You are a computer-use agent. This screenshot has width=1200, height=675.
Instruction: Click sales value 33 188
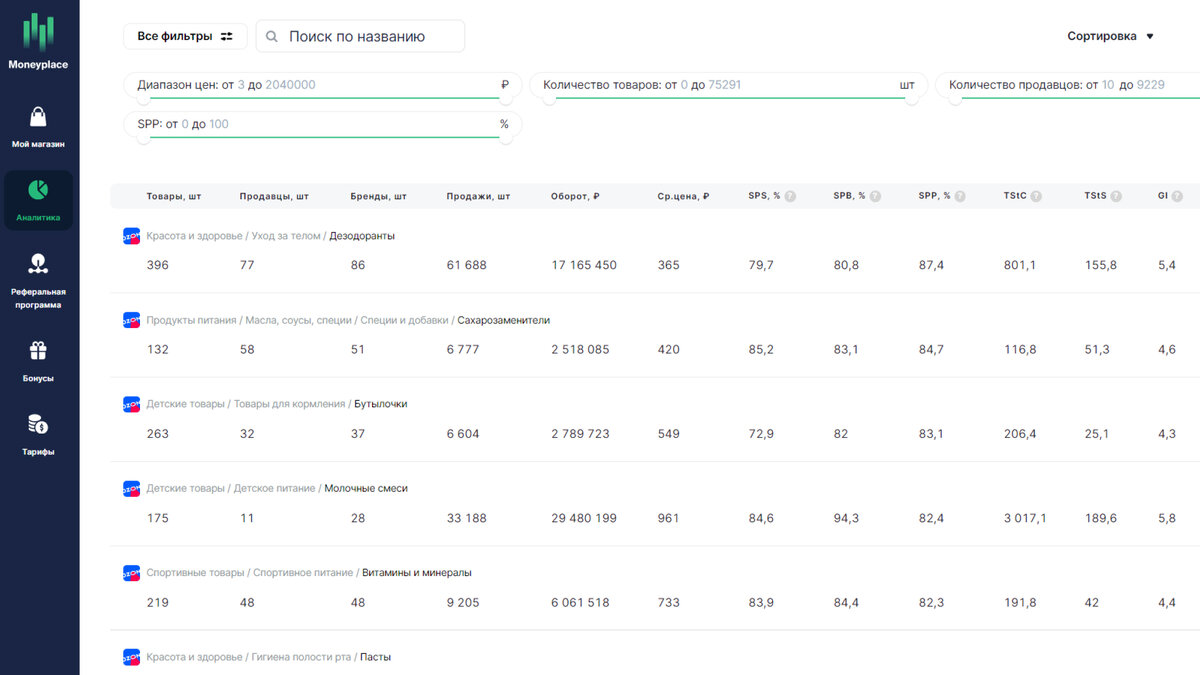coord(466,518)
